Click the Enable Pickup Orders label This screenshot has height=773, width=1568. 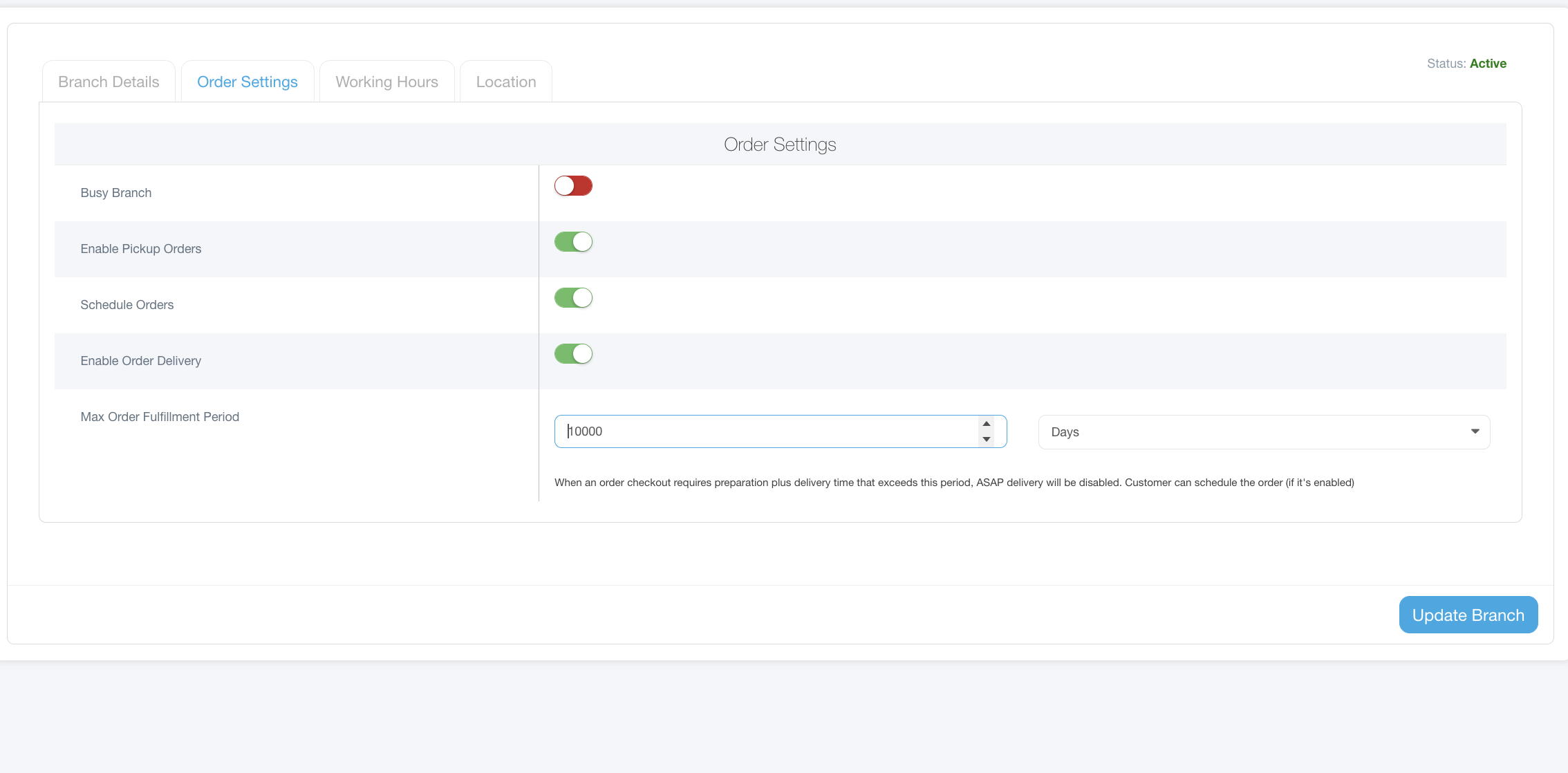[x=141, y=249]
